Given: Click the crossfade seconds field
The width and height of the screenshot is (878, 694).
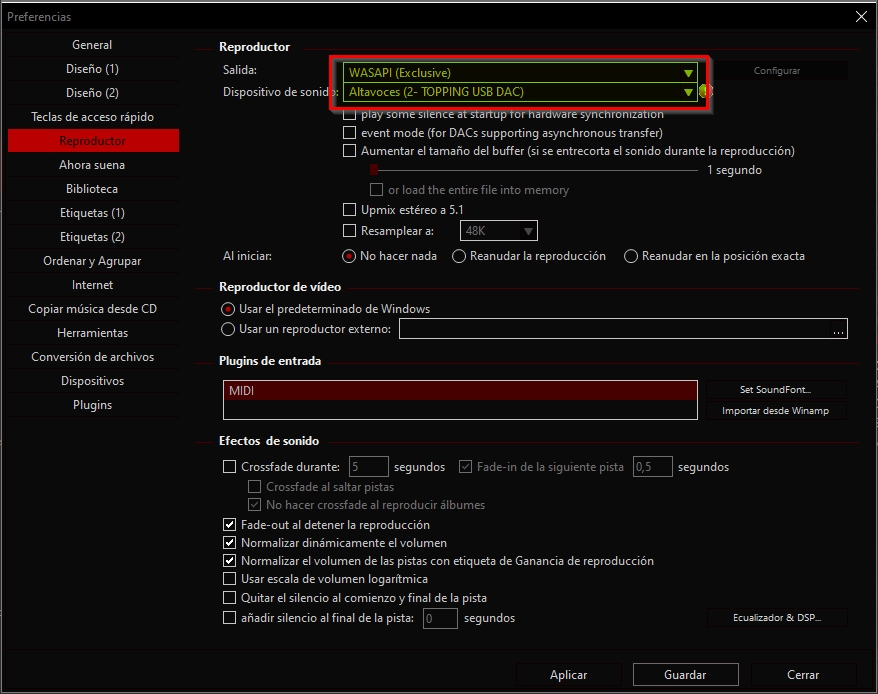Looking at the screenshot, I should pos(368,467).
